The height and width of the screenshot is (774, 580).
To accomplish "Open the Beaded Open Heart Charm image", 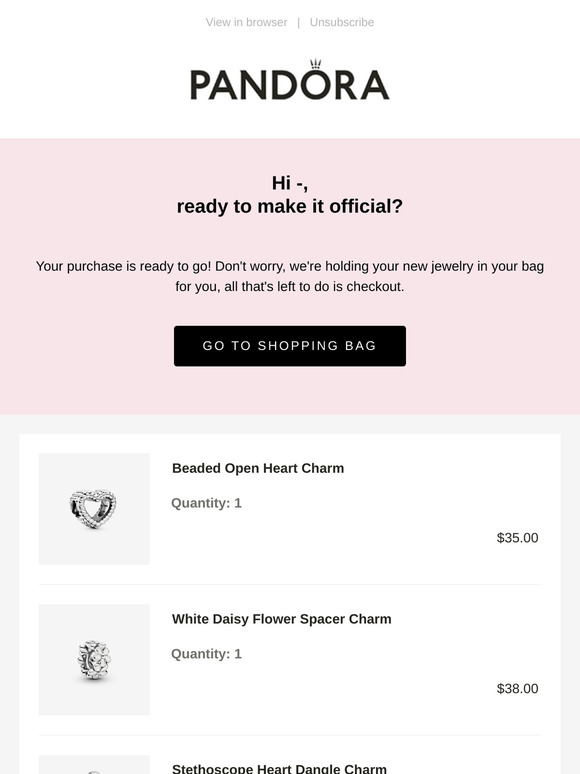I will [94, 508].
